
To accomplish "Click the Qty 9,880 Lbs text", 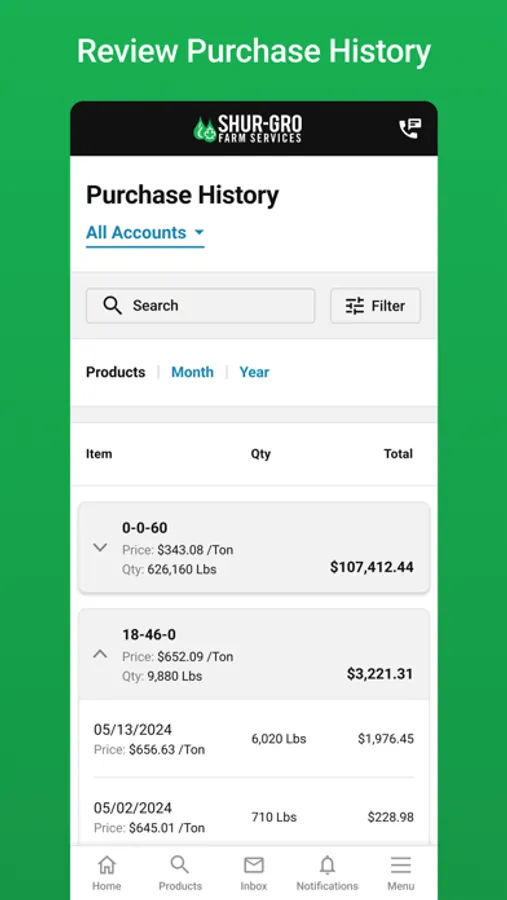I will coord(162,676).
